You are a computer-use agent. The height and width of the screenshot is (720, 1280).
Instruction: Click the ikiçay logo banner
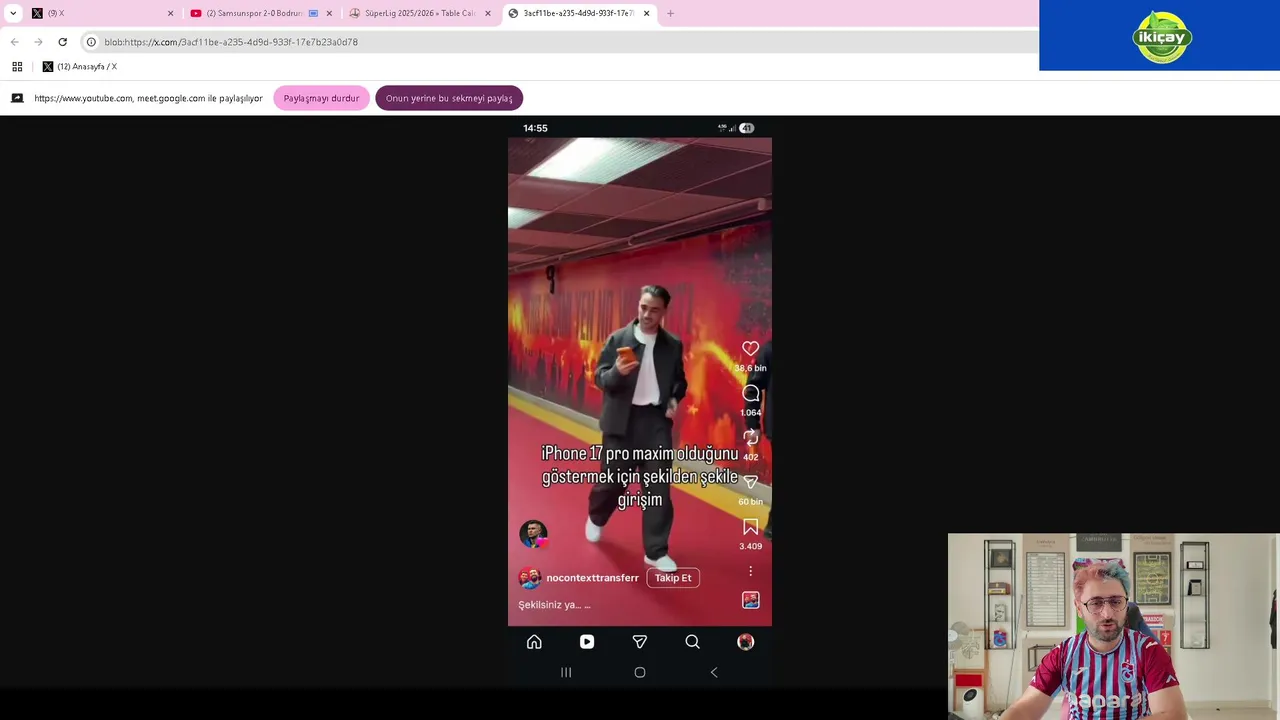tap(1160, 35)
